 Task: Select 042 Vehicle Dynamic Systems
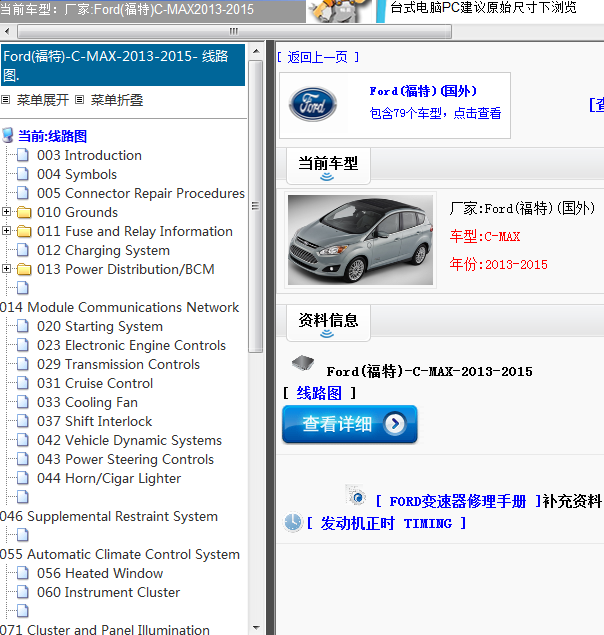coord(129,440)
